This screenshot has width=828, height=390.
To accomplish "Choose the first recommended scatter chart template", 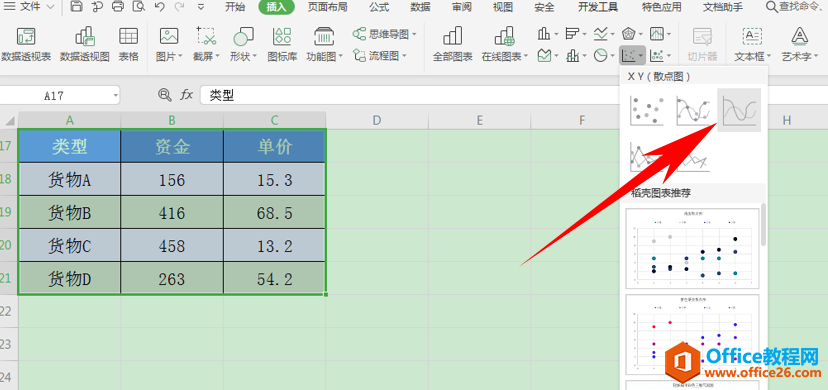I will pyautogui.click(x=692, y=248).
